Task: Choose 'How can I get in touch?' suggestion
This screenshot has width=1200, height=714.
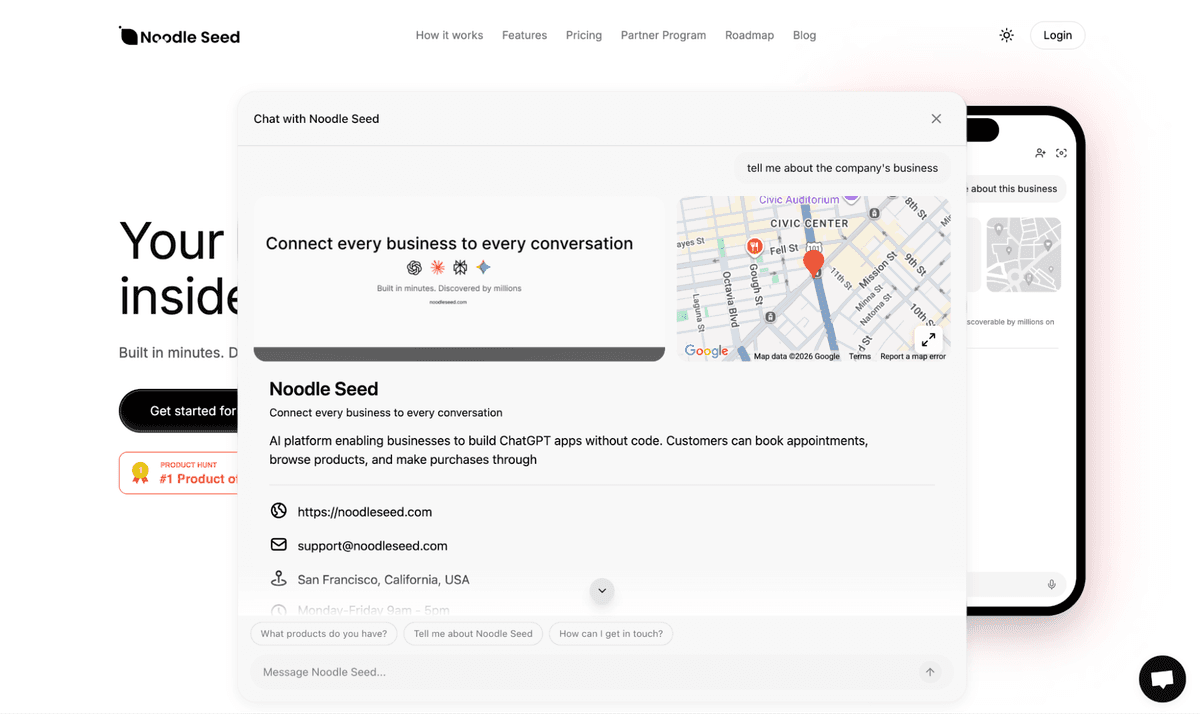Action: 610,633
